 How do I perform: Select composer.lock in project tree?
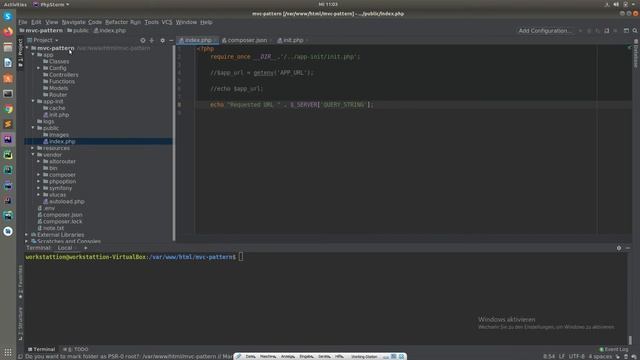click(60, 221)
